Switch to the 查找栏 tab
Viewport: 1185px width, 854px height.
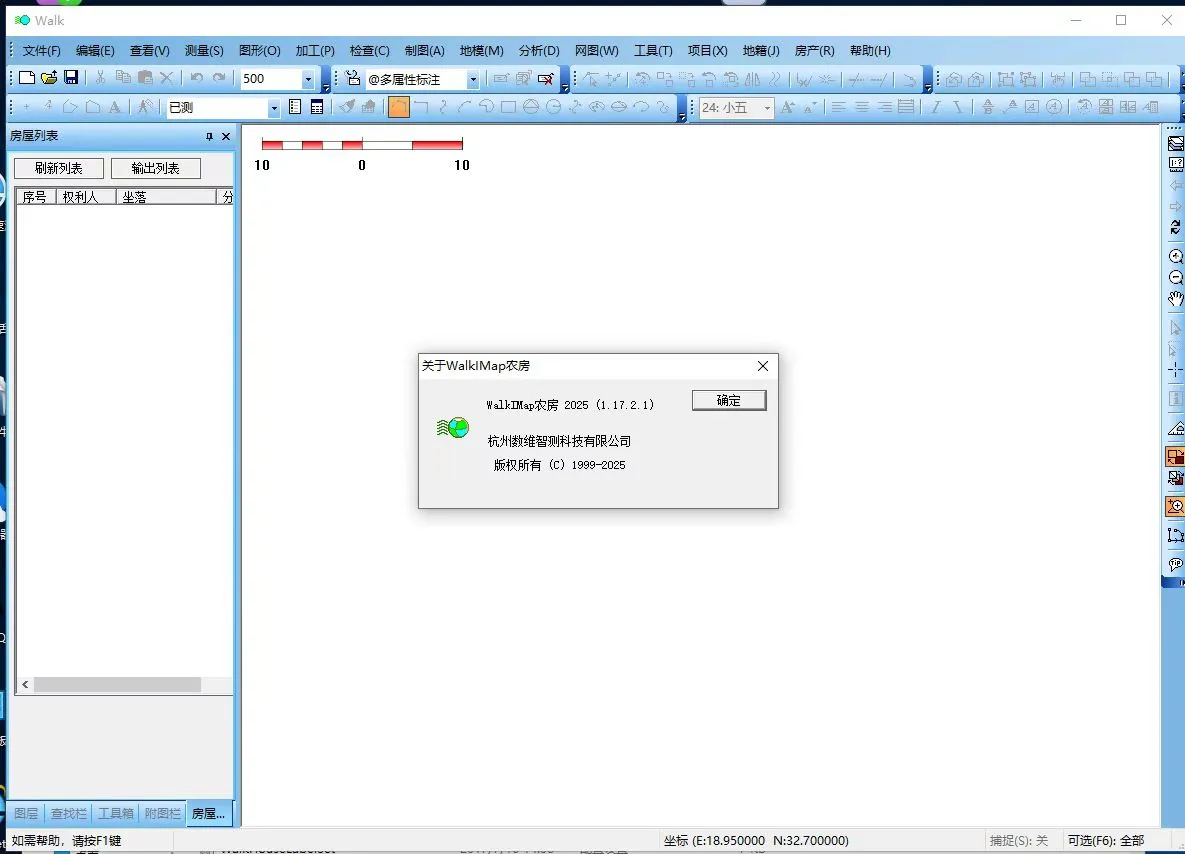(68, 813)
